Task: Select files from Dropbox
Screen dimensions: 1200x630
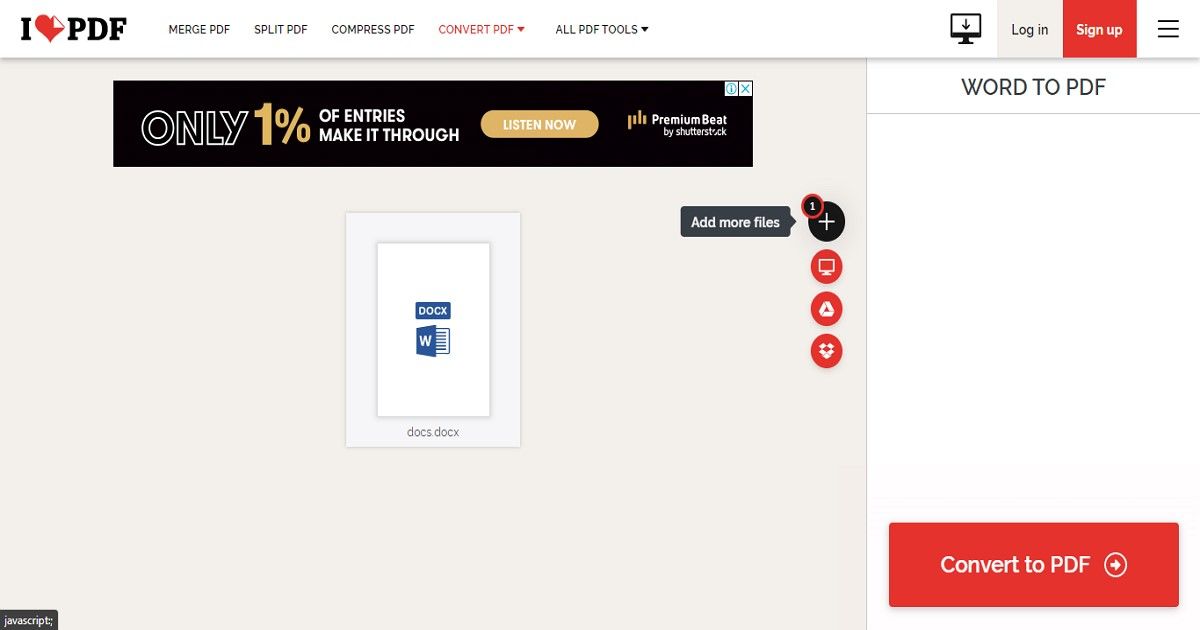Action: [826, 351]
